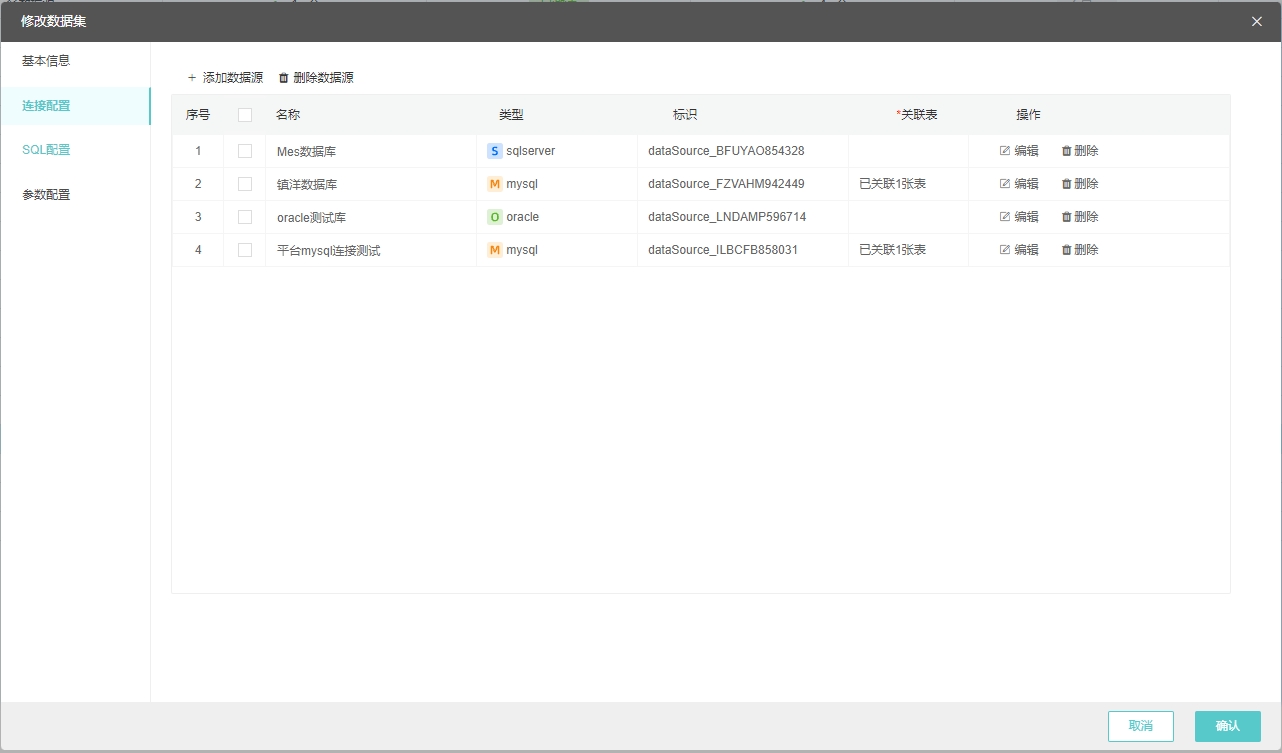This screenshot has height=753, width=1282.
Task: Click the sqlserver type label
Action: click(x=531, y=151)
